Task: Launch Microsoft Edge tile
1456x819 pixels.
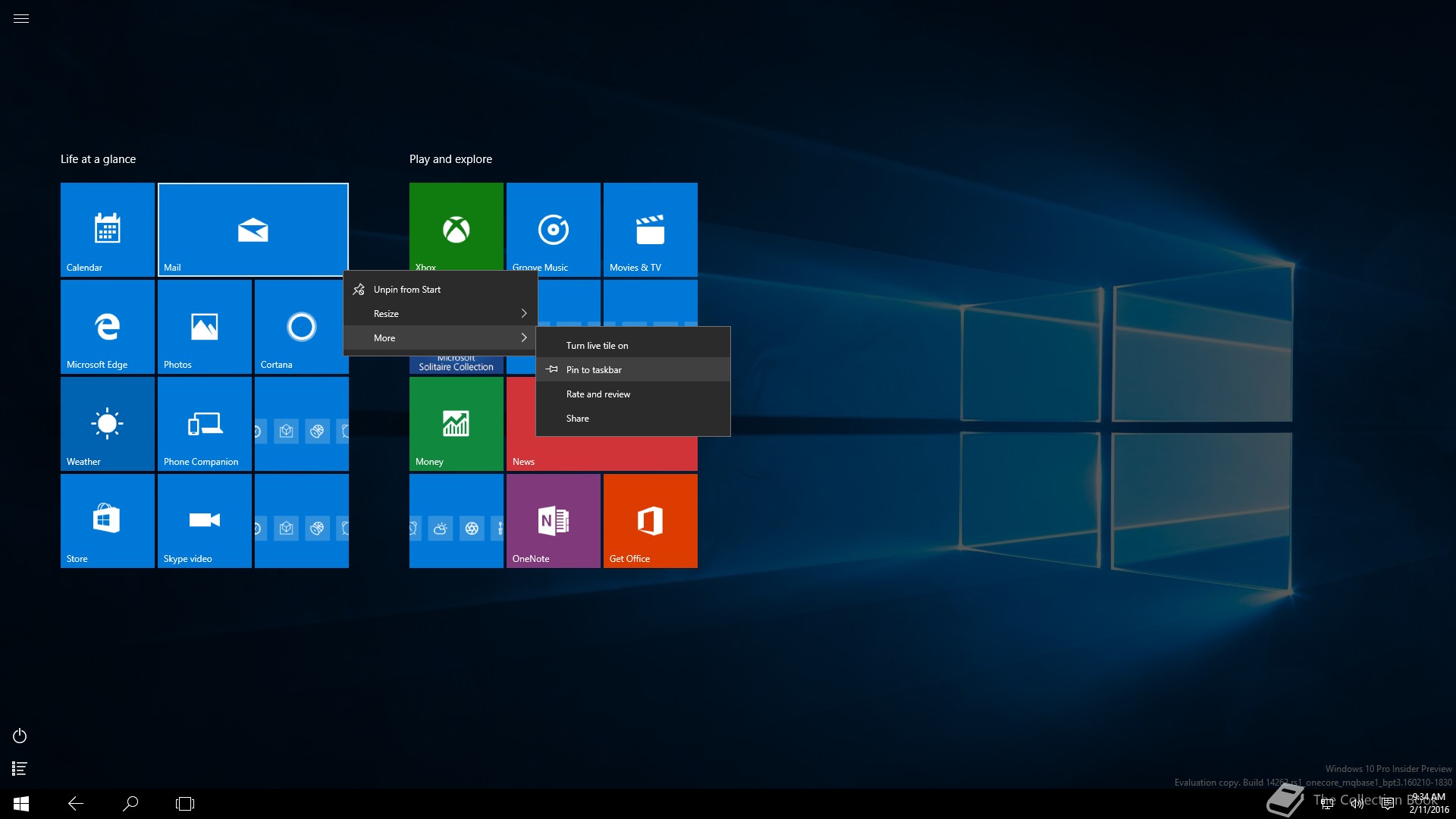Action: 108,327
